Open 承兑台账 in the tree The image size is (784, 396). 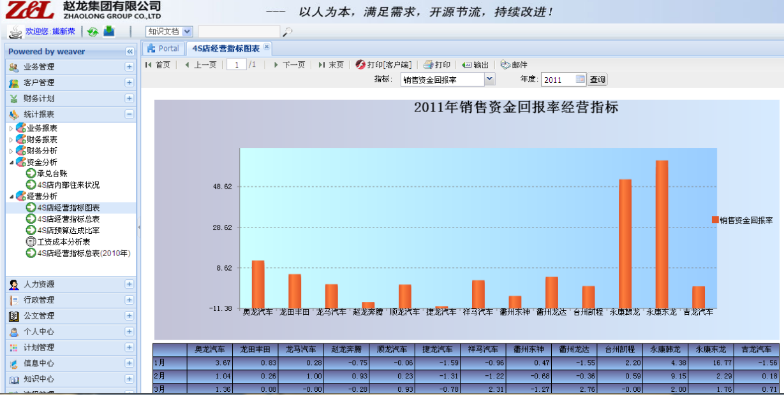tap(52, 174)
